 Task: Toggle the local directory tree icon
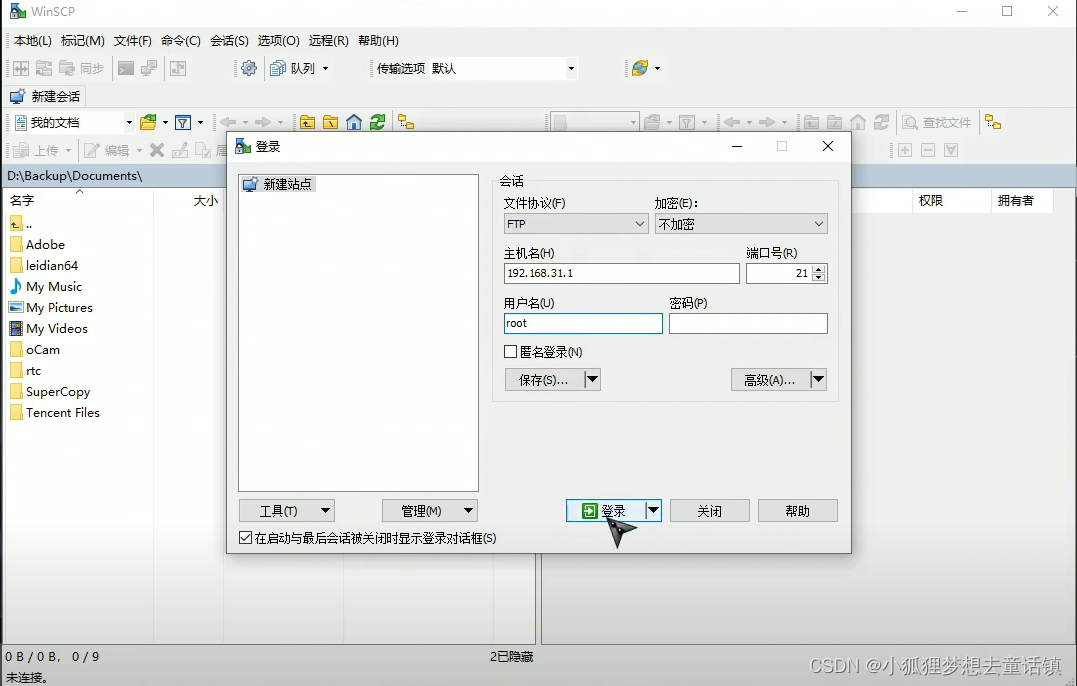406,122
